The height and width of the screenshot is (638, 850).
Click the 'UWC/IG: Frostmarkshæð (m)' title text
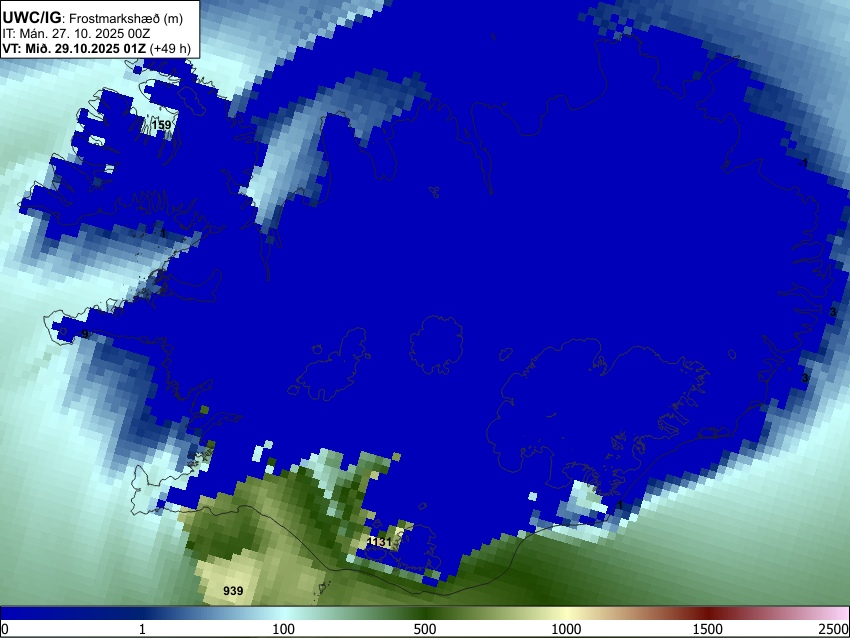coord(93,18)
